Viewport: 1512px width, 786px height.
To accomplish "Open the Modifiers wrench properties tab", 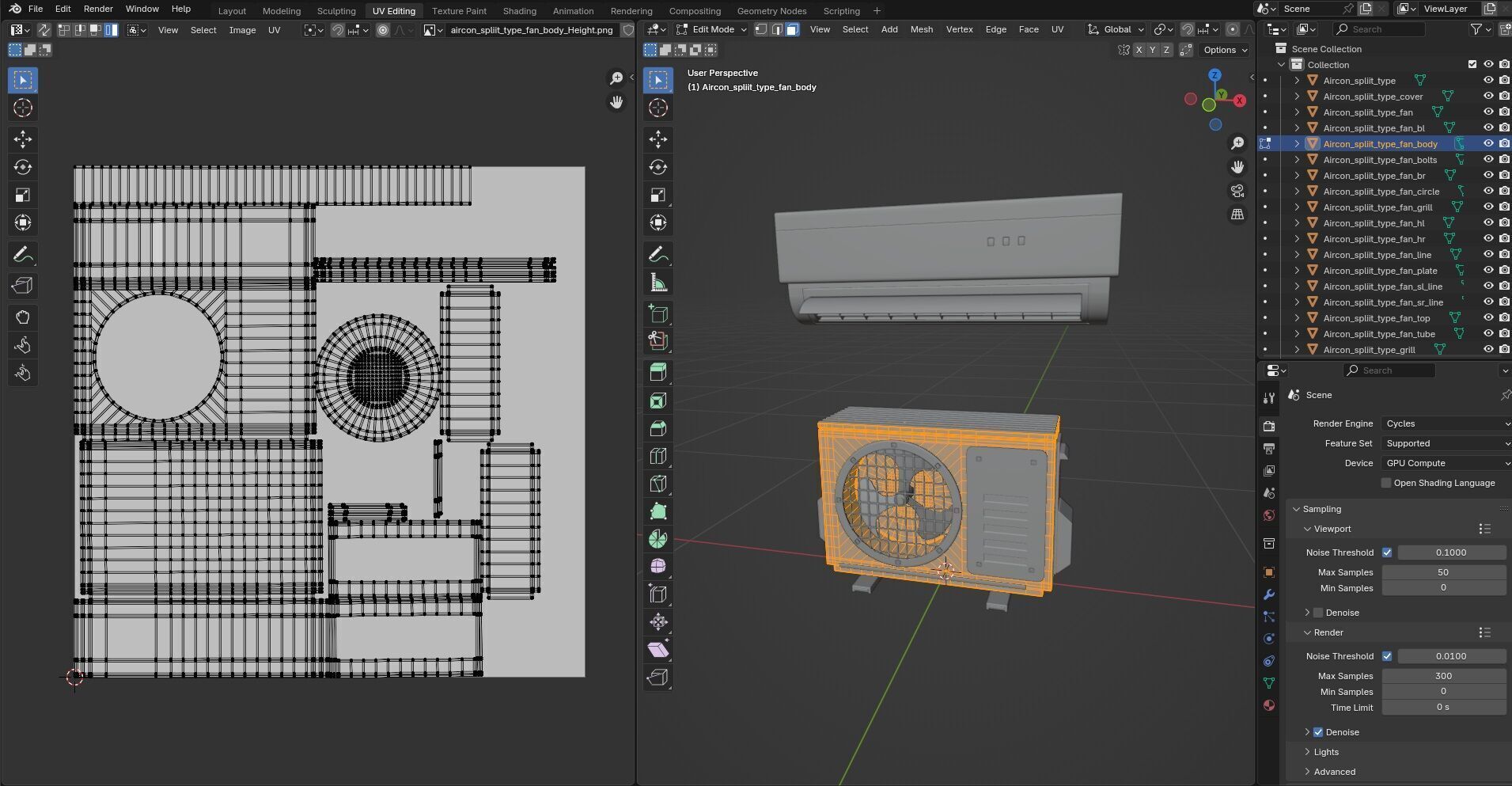I will click(1269, 594).
